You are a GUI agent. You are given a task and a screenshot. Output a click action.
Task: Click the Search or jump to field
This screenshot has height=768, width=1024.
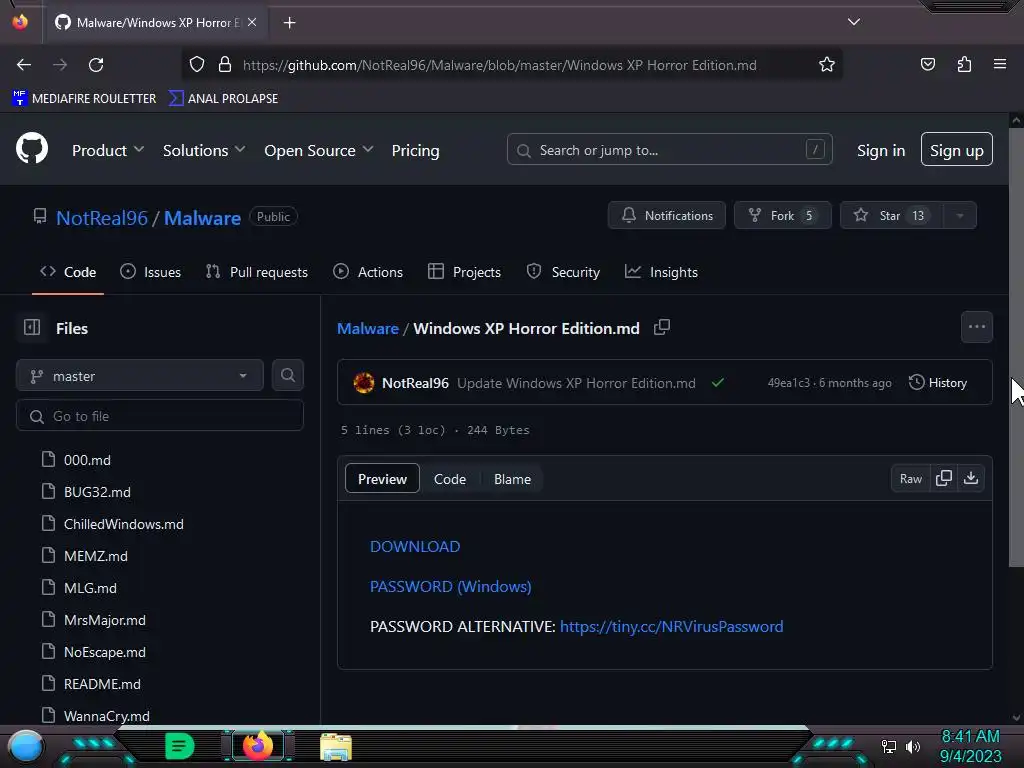(669, 150)
